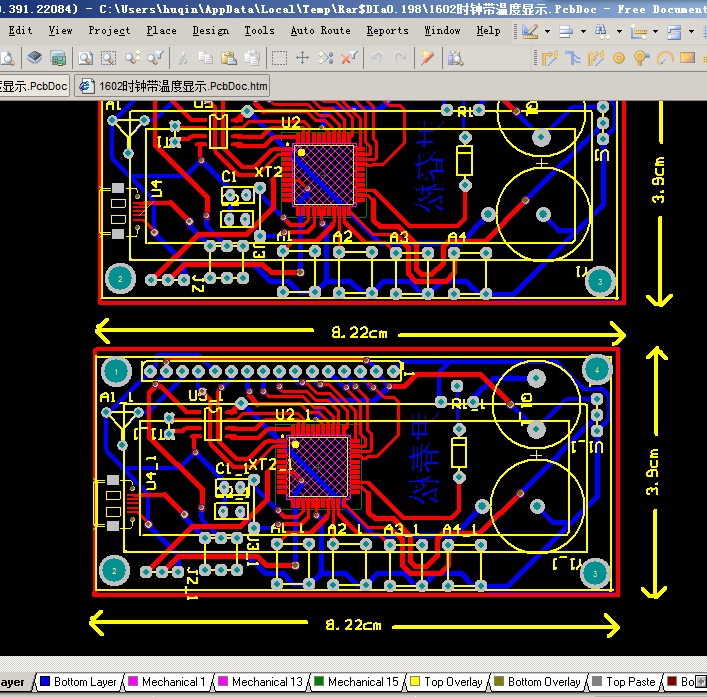Viewport: 707px width, 697px height.
Task: Click the Utility Tools pencil-ruler icon
Action: (530, 31)
